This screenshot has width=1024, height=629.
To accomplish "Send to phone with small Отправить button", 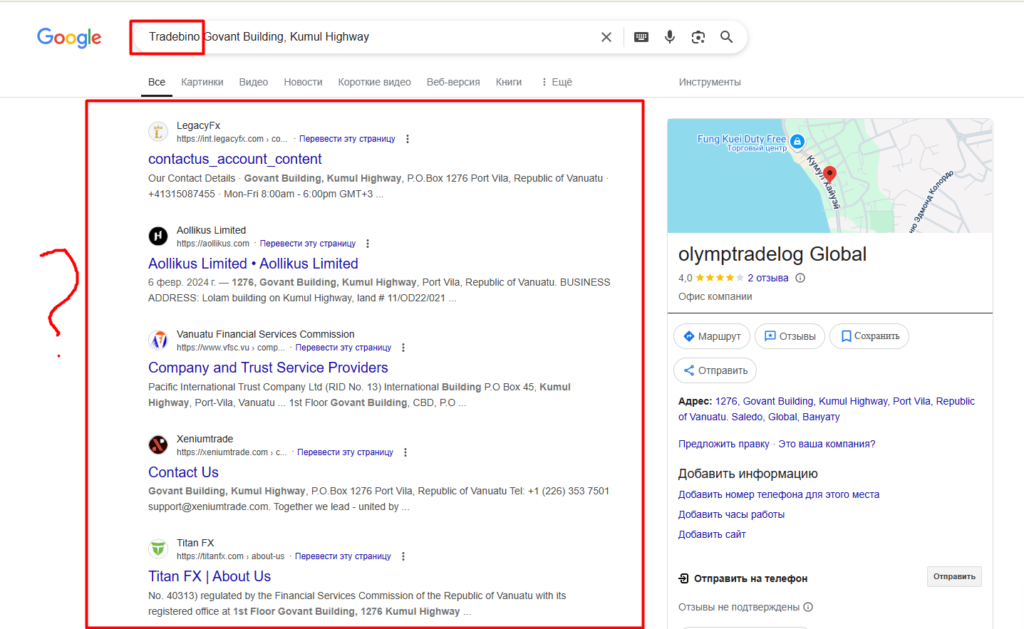I will click(954, 577).
